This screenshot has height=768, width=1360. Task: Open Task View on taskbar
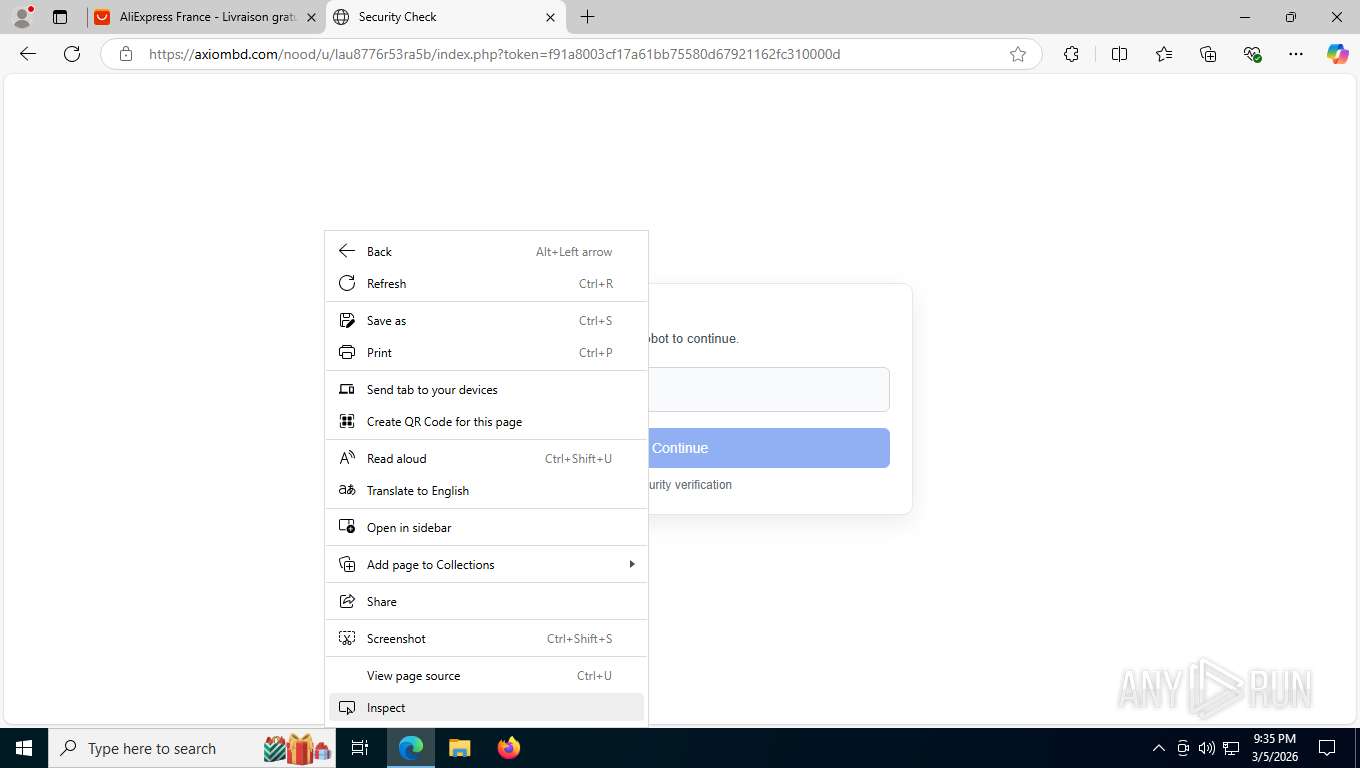(x=360, y=748)
